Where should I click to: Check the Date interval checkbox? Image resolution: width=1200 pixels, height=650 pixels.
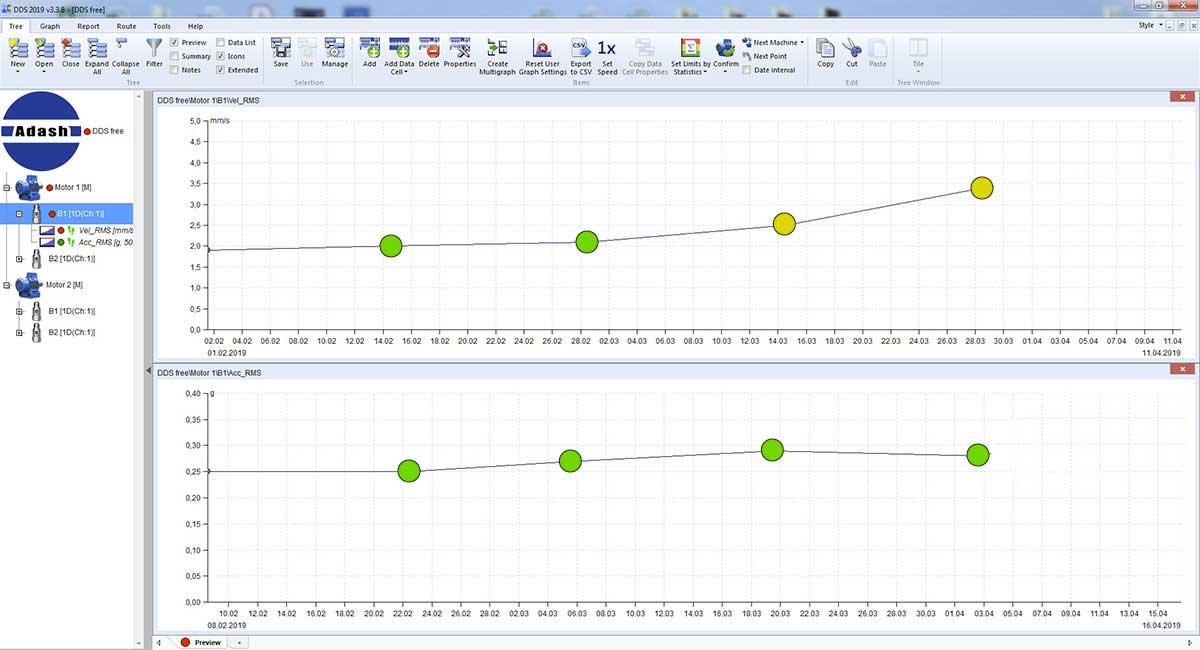tap(747, 70)
